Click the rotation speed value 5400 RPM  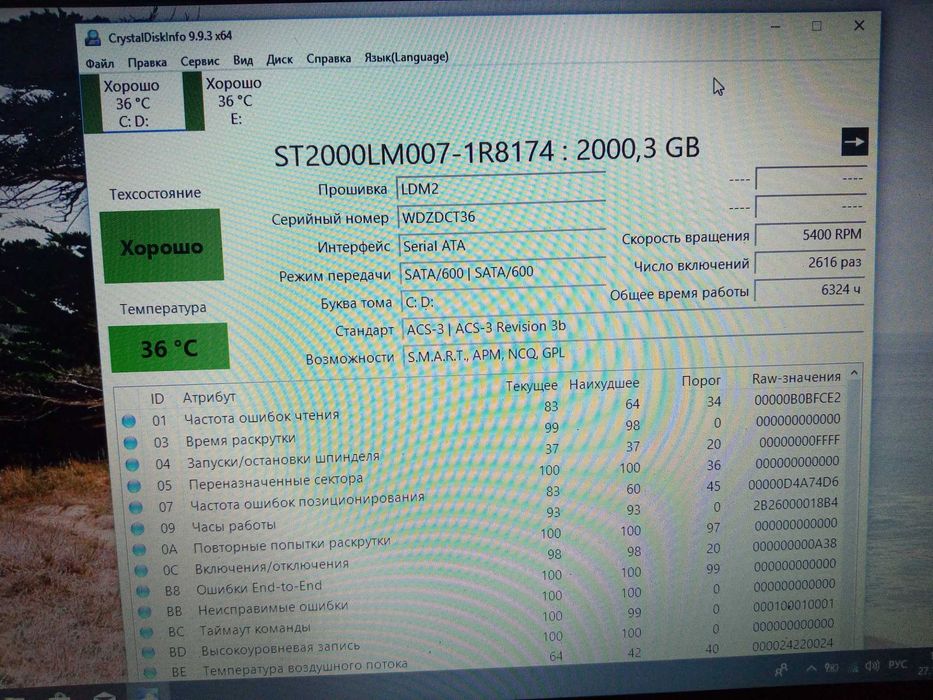tap(810, 235)
